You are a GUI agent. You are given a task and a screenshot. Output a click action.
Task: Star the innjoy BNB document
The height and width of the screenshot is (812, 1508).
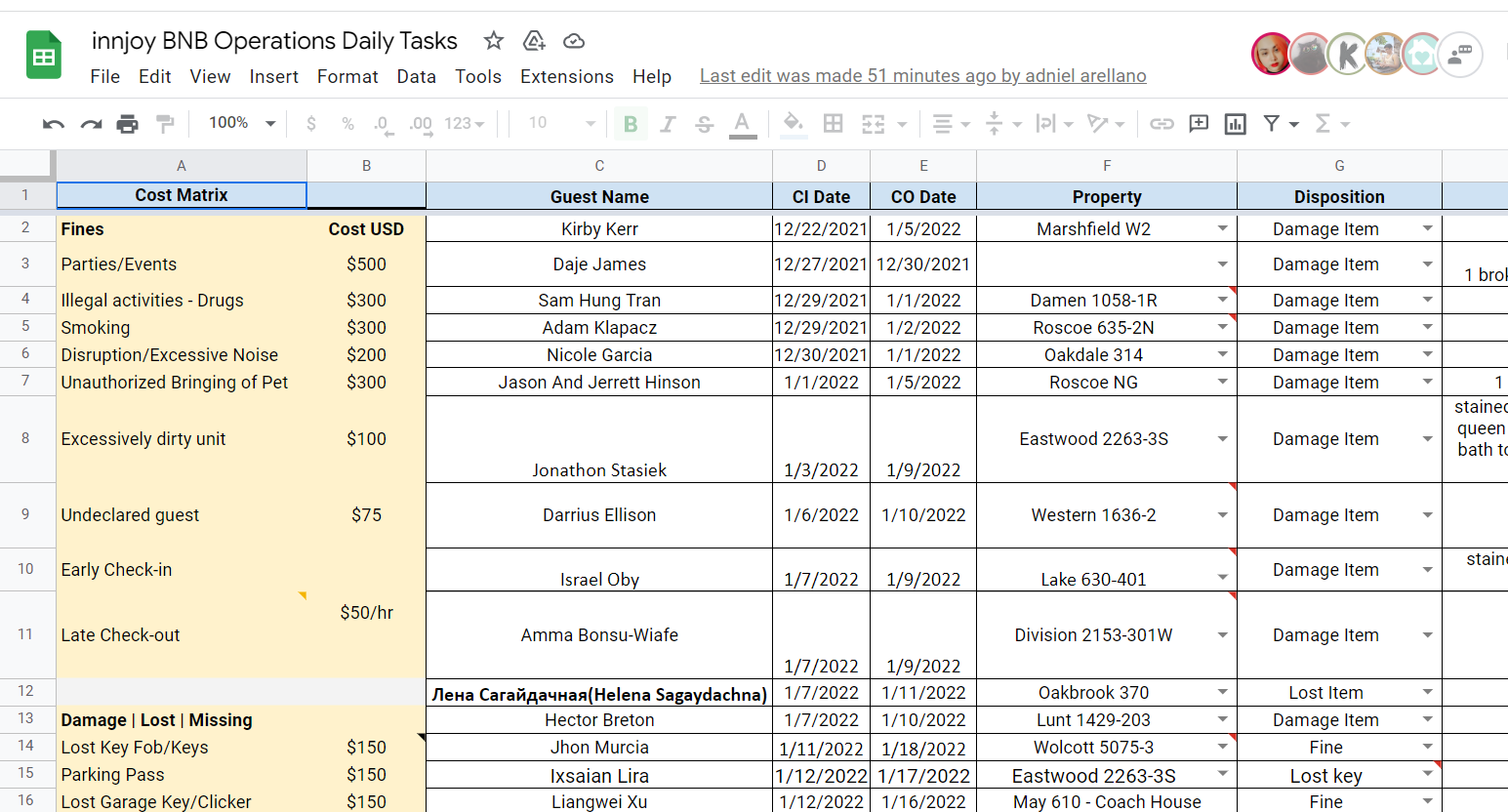[x=494, y=41]
